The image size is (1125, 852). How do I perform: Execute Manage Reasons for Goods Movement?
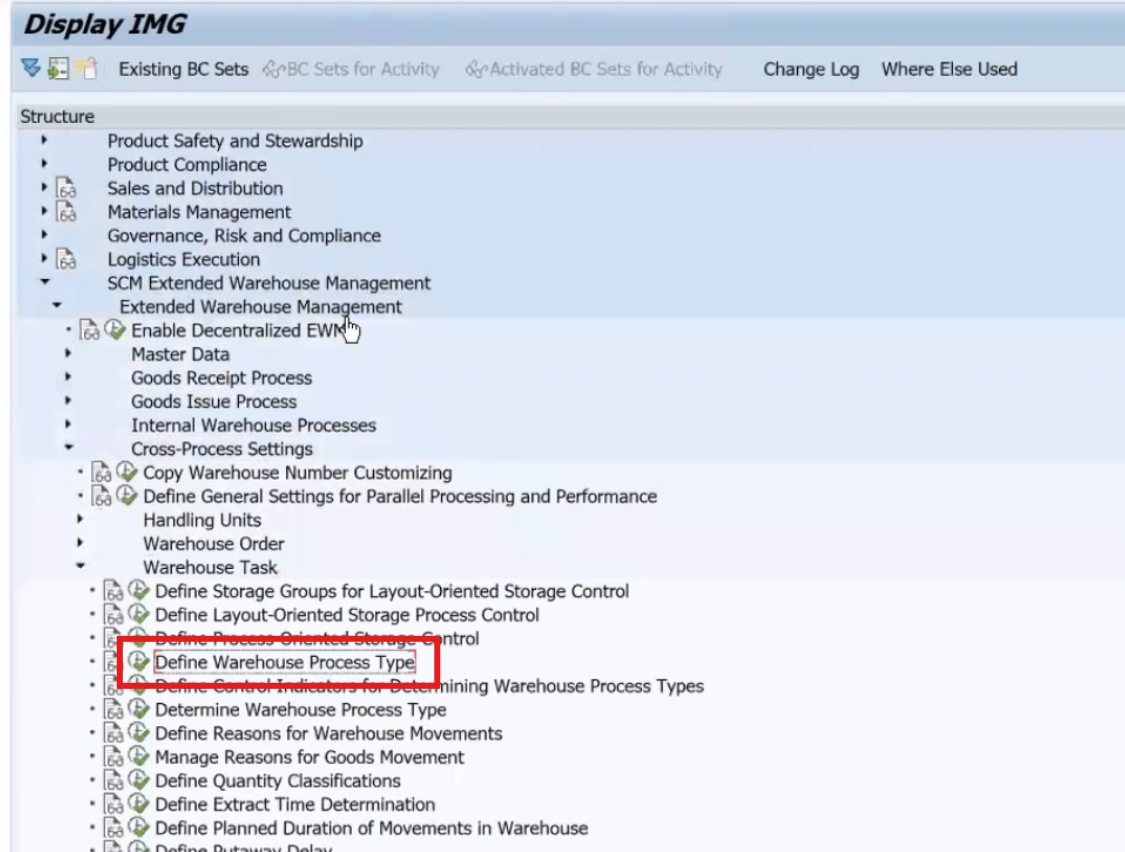click(x=138, y=757)
